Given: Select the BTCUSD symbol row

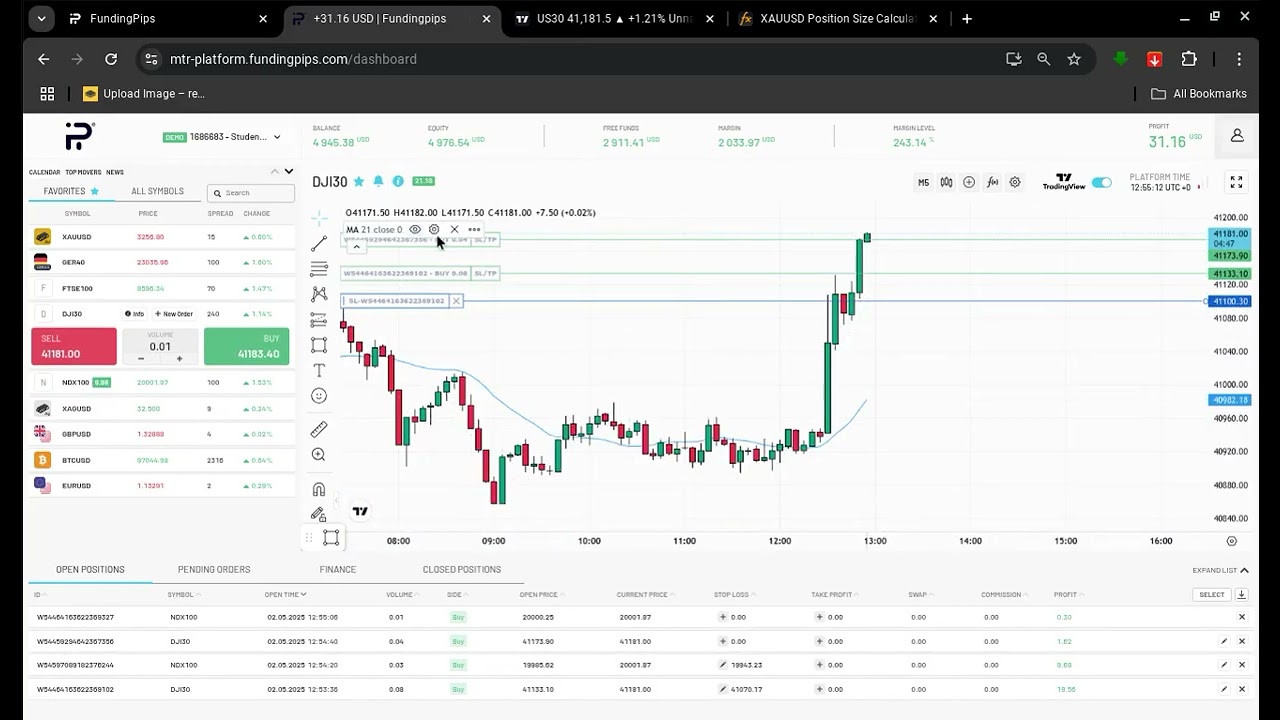Looking at the screenshot, I should point(162,460).
